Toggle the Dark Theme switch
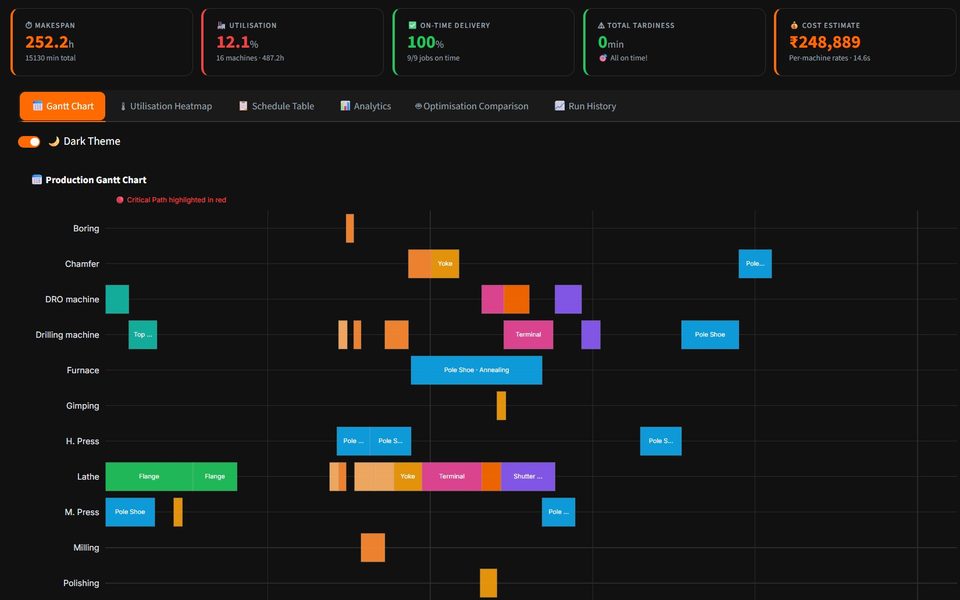Viewport: 960px width, 600px height. click(x=29, y=141)
